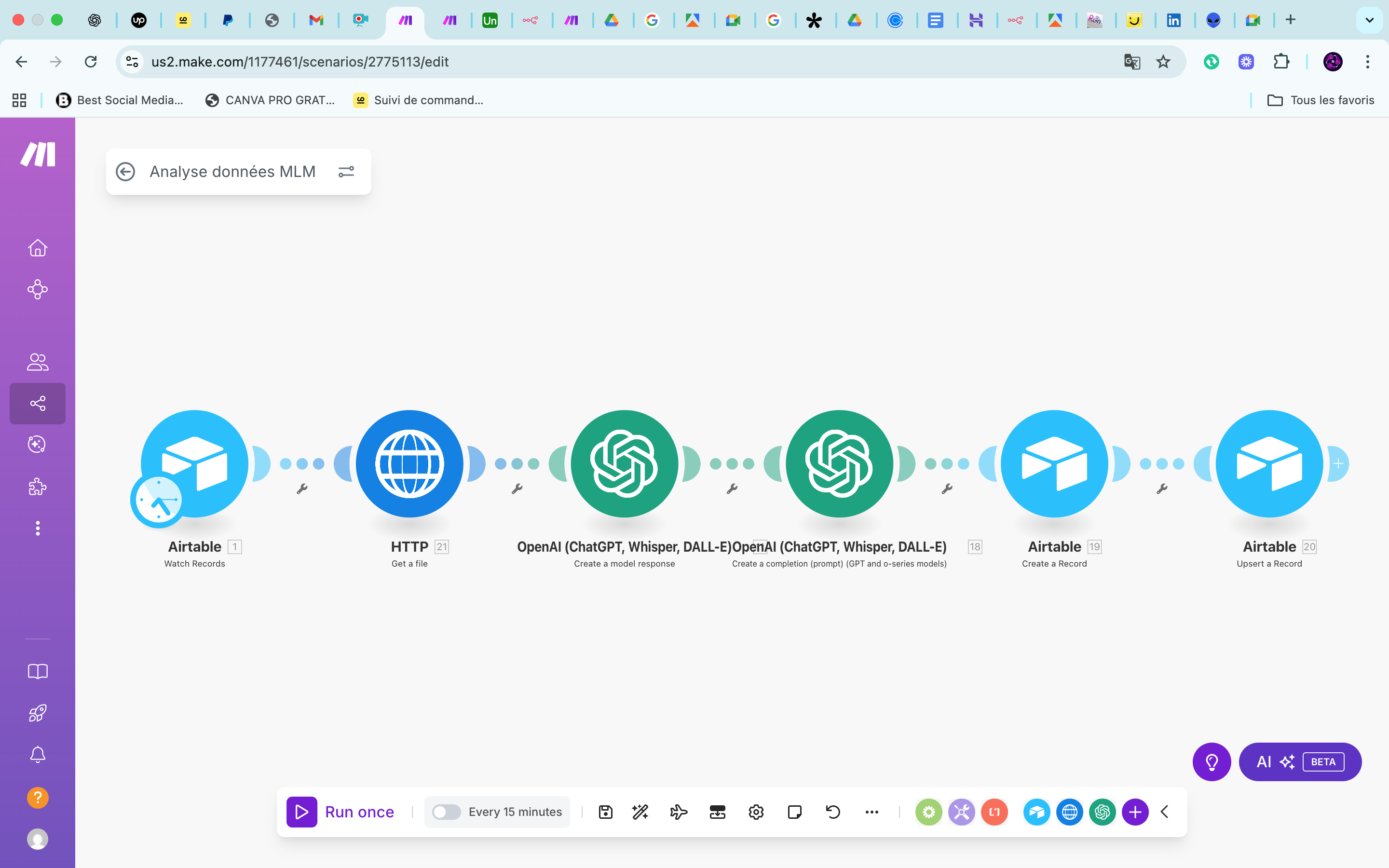Open the Explain flow airplane icon
The image size is (1389, 868).
coord(679,812)
